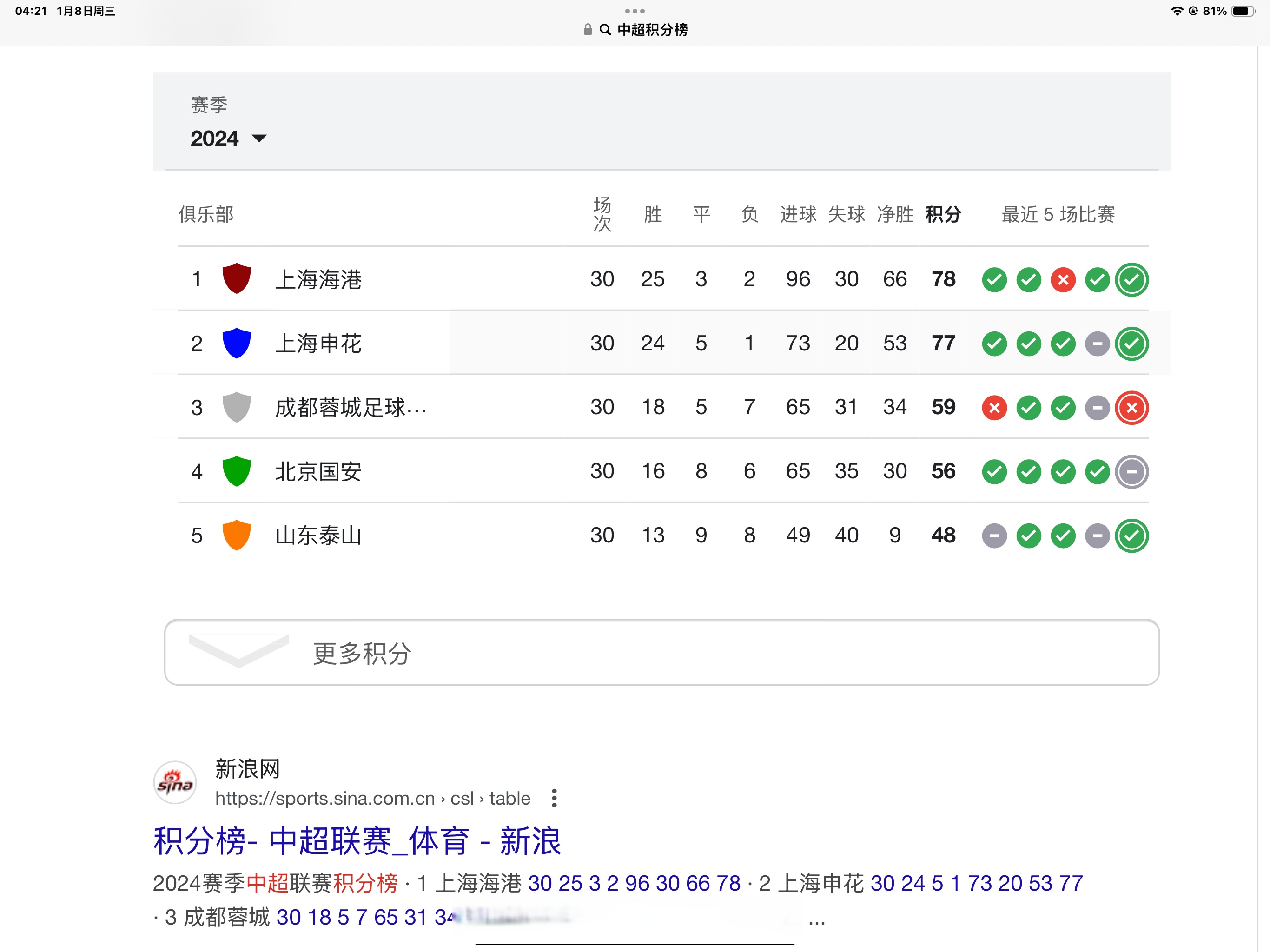Open 上海海港's latest match win icon
The width and height of the screenshot is (1270, 952).
[1131, 280]
